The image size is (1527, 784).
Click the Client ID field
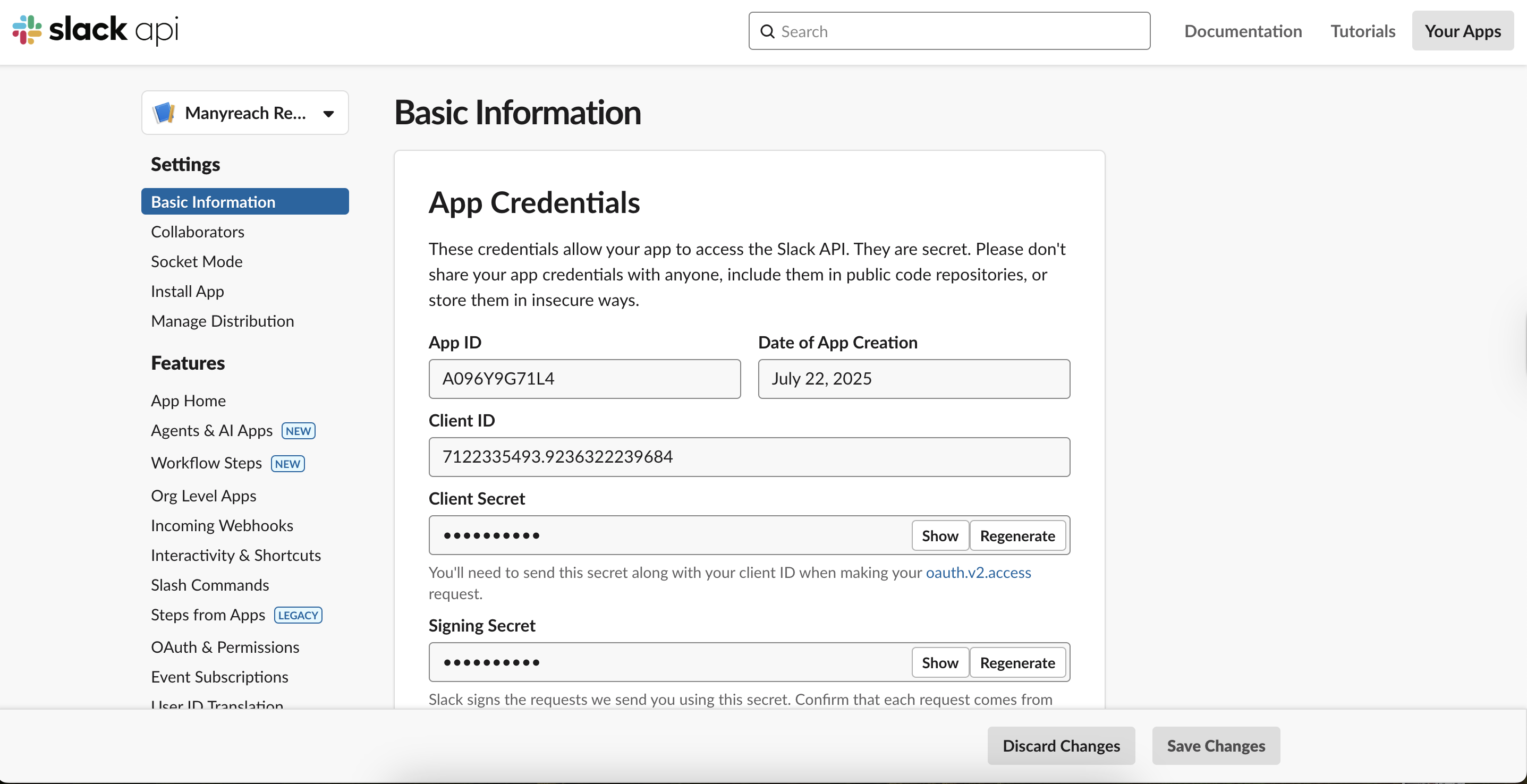pos(749,457)
